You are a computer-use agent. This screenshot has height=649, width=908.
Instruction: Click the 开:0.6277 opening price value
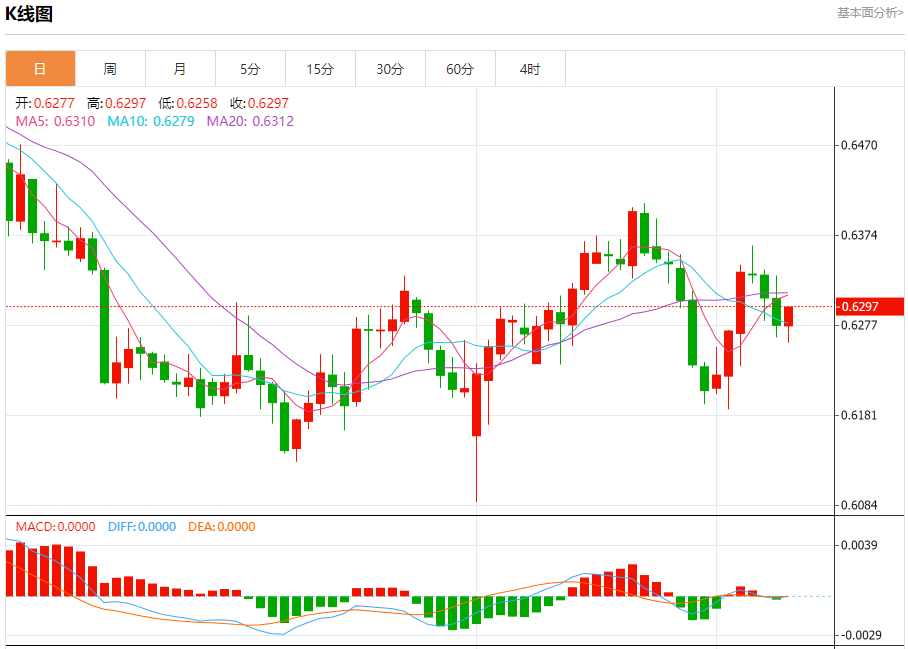point(45,103)
